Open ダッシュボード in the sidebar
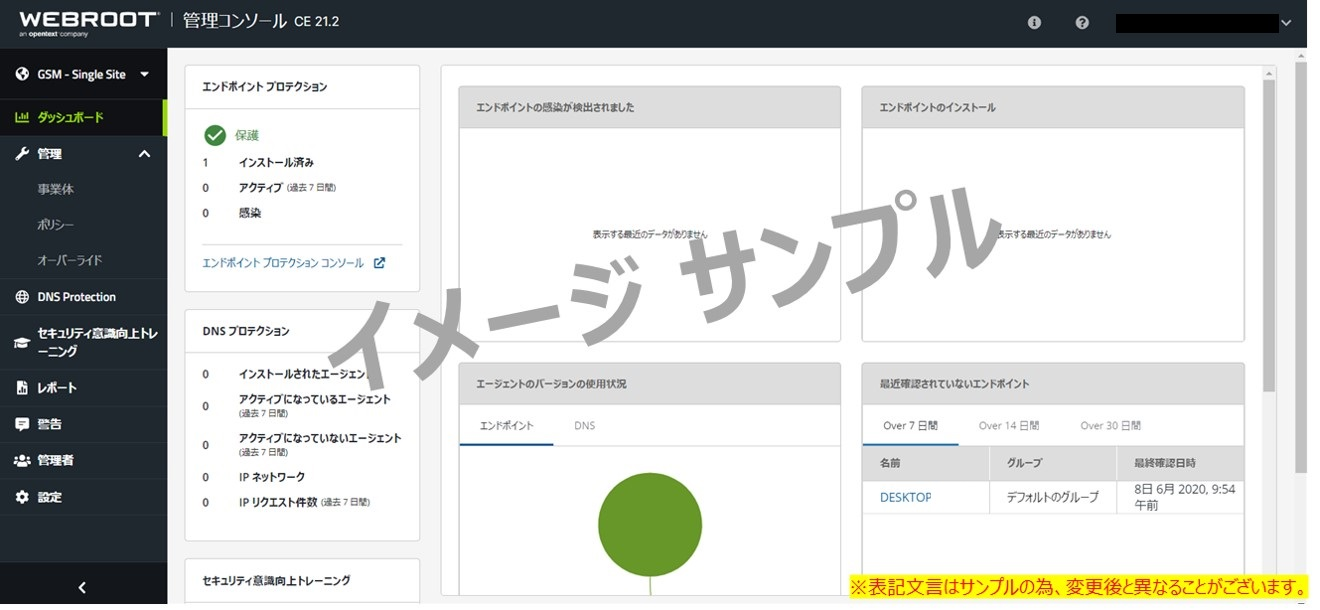 (x=83, y=117)
